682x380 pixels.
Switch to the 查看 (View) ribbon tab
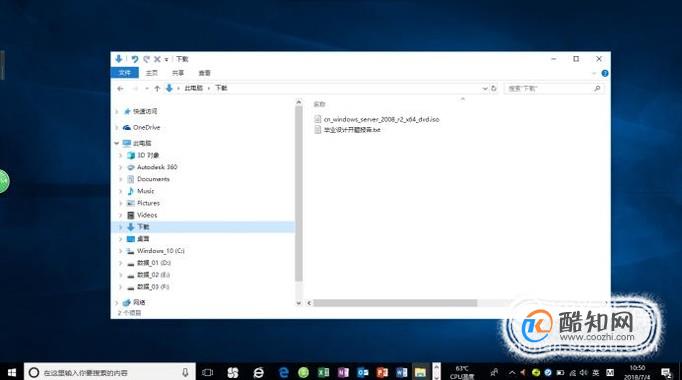click(204, 73)
